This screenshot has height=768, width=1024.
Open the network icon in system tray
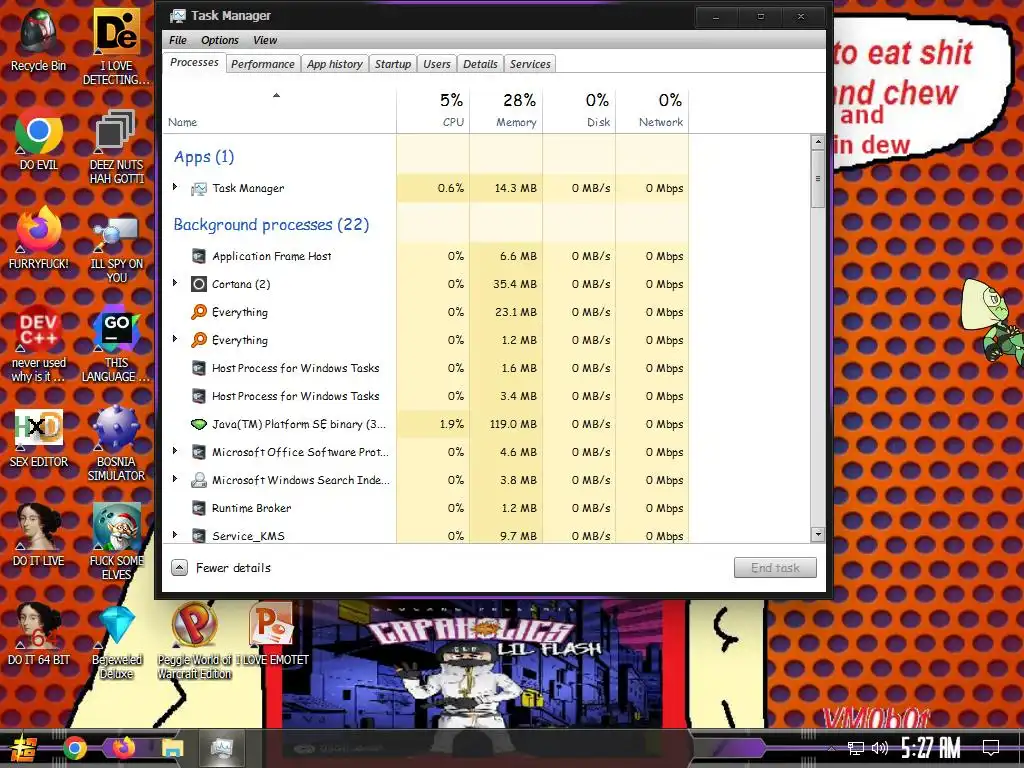point(855,748)
